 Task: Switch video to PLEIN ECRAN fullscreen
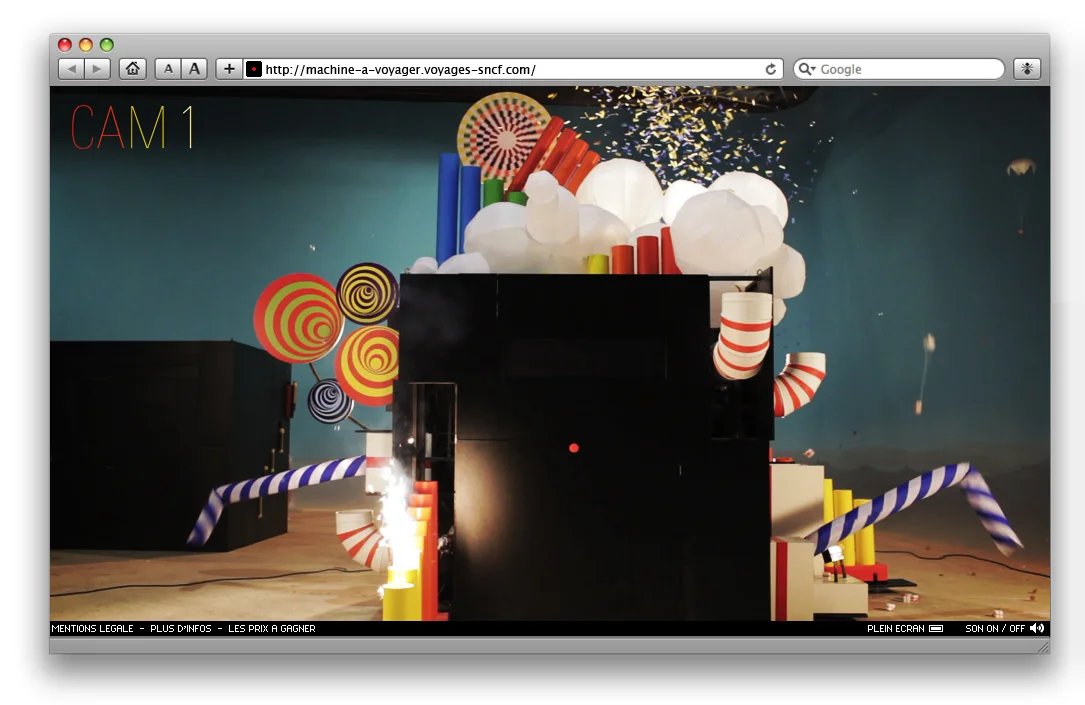point(905,628)
